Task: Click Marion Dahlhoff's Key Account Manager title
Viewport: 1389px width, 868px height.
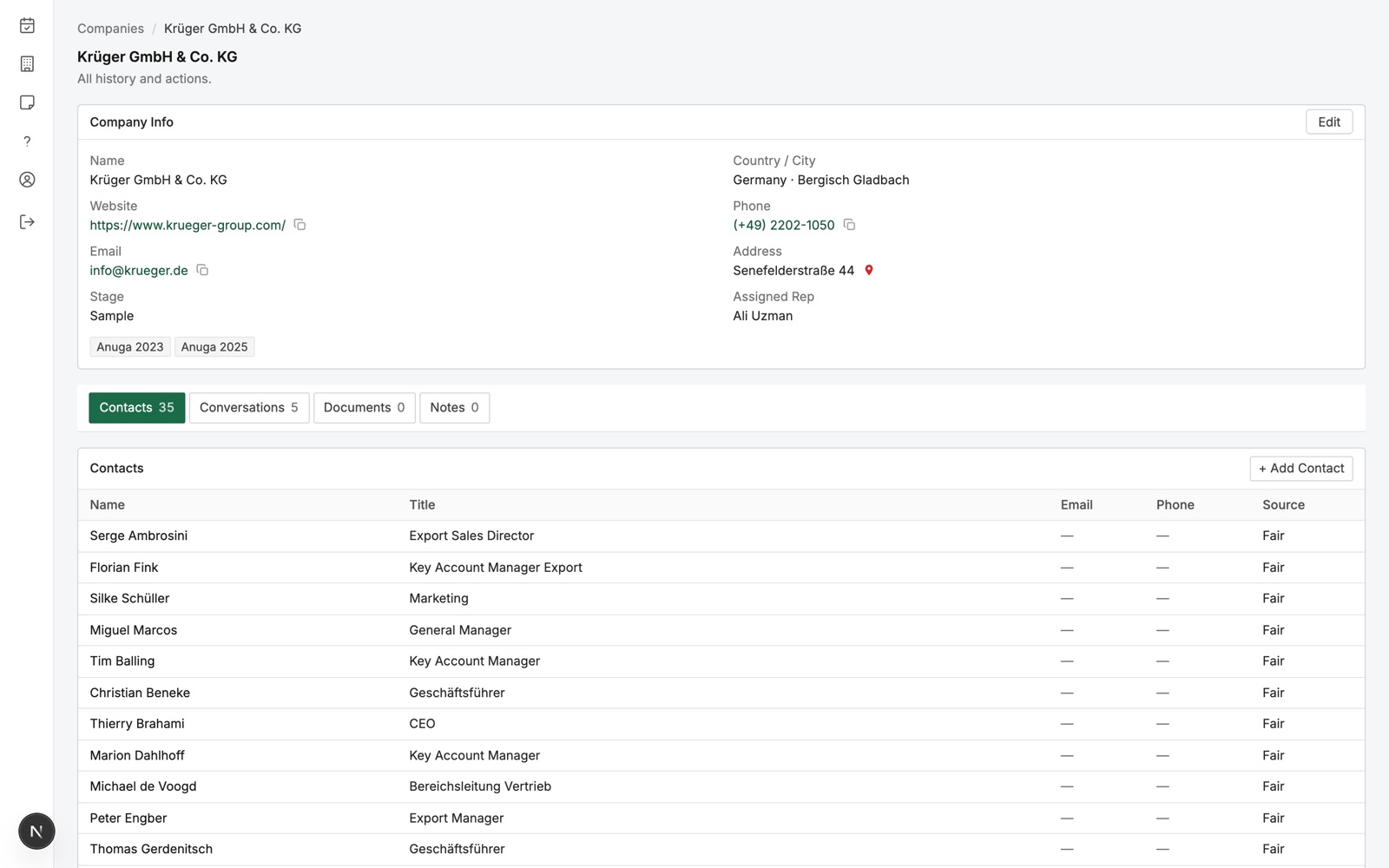Action: (474, 755)
